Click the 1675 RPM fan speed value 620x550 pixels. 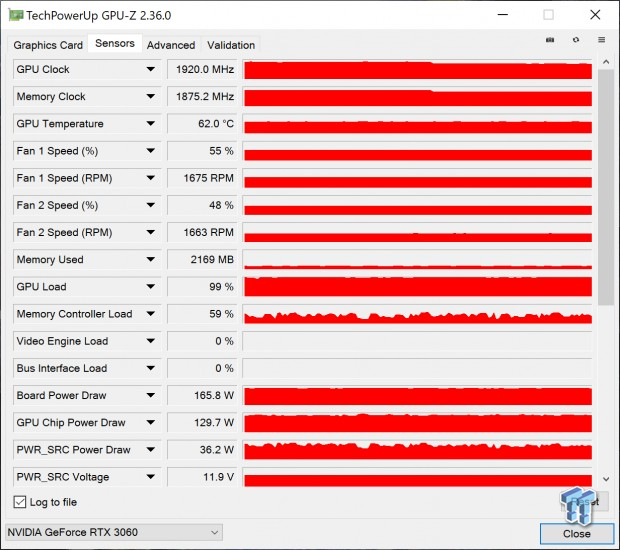202,178
